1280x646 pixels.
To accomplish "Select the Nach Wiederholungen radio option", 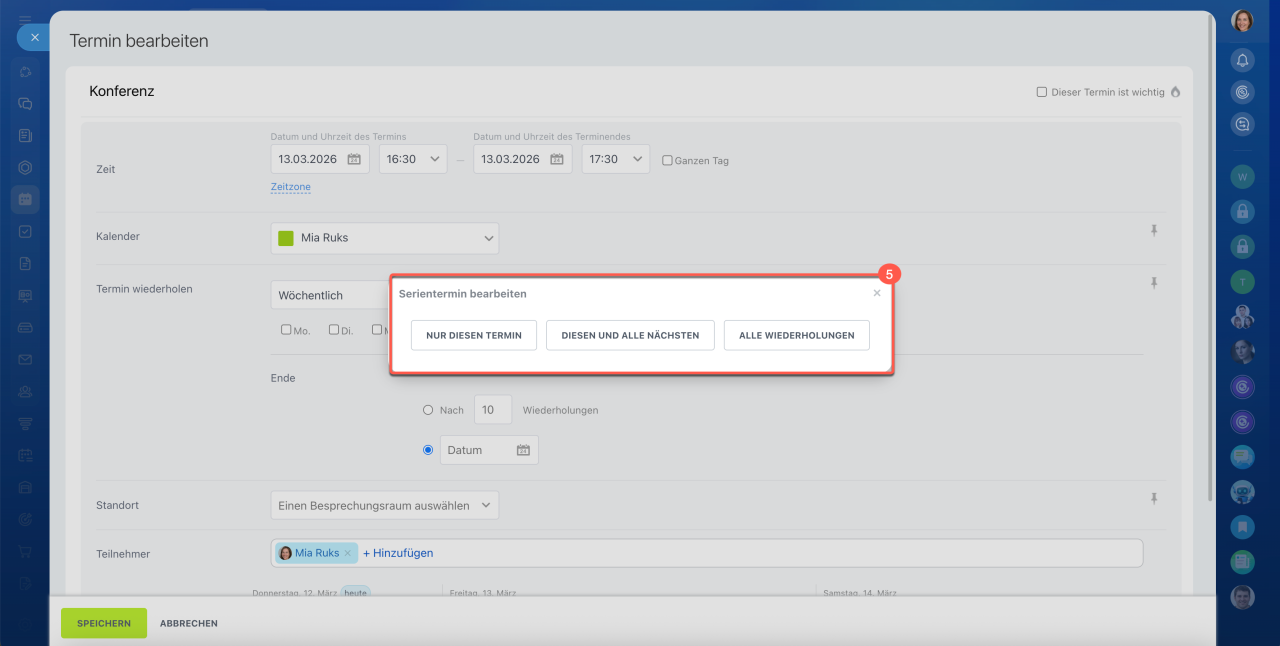I will coord(428,410).
